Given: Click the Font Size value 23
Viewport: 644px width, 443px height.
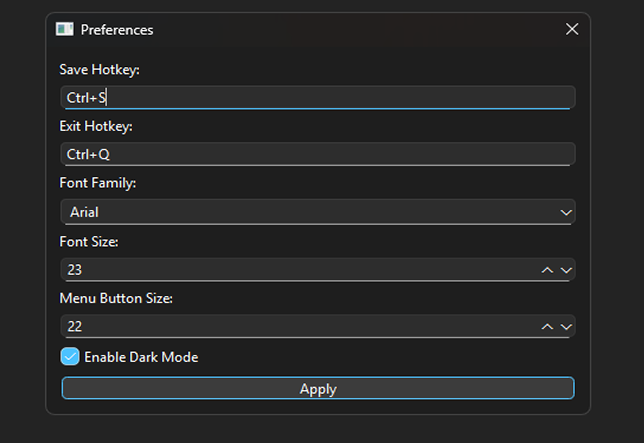Looking at the screenshot, I should point(75,270).
